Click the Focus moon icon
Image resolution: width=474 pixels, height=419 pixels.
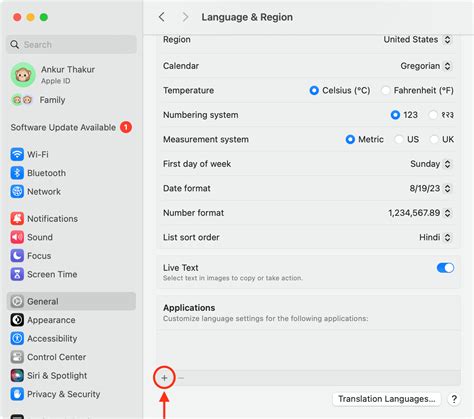point(17,256)
